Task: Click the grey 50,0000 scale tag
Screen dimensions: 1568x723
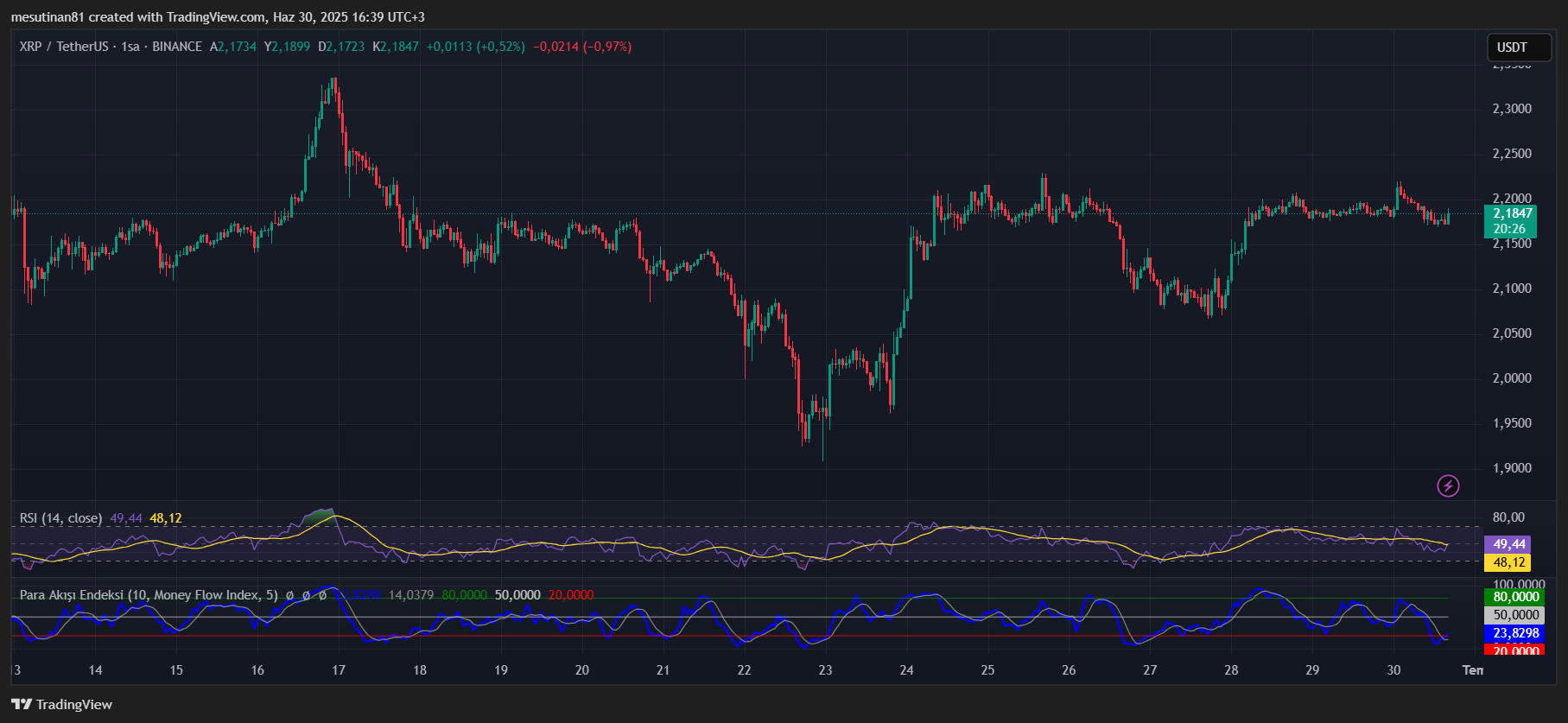Action: click(x=1515, y=615)
